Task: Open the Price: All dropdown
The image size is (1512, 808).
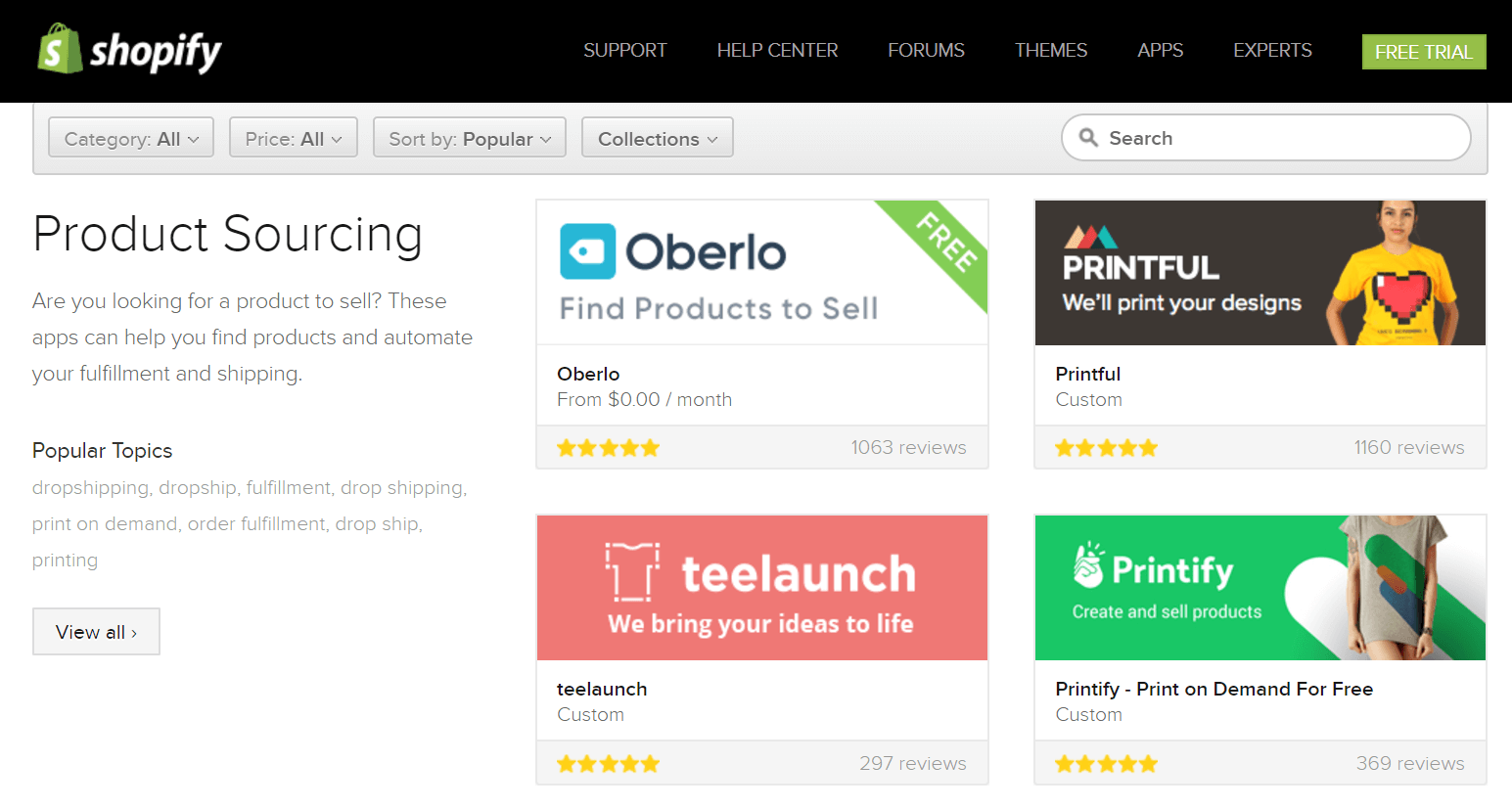Action: pos(294,138)
